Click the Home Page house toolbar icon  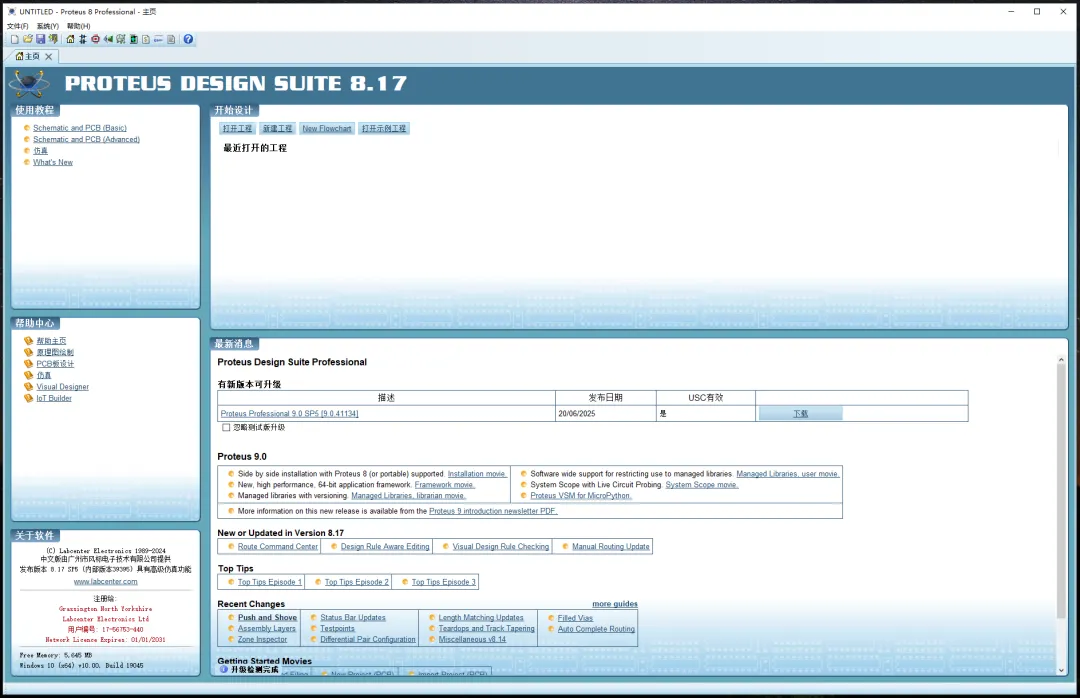coord(70,39)
